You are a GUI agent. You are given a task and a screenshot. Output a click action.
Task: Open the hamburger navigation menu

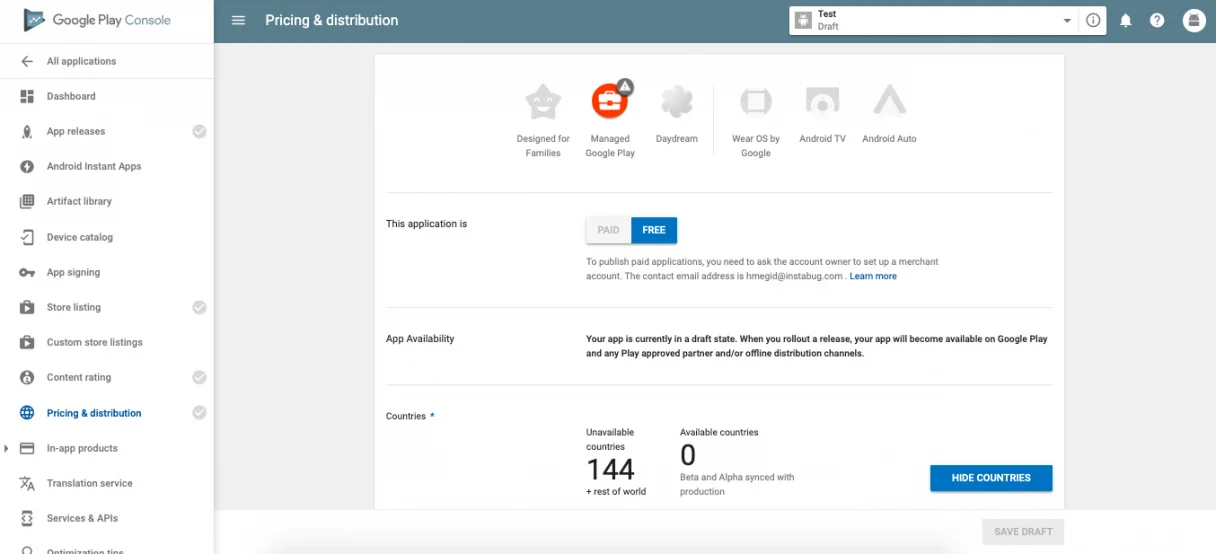(x=238, y=20)
